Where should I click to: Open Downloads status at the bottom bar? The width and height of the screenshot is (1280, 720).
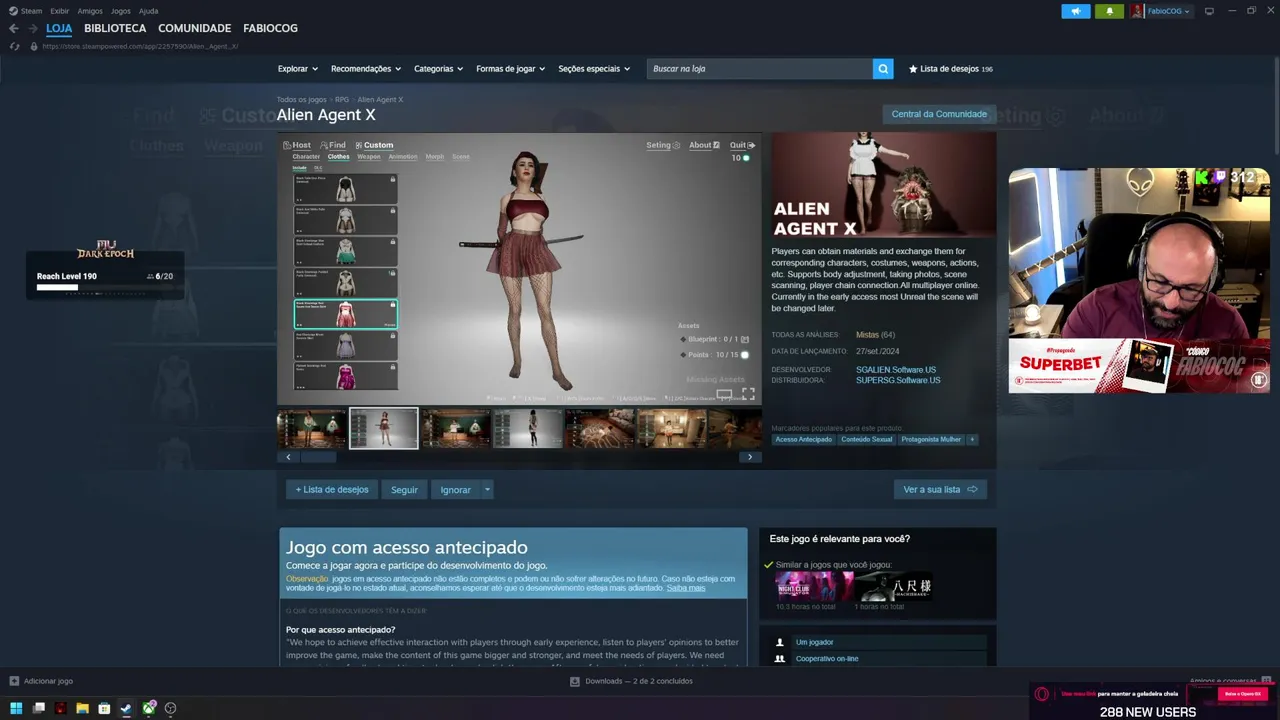pos(631,681)
